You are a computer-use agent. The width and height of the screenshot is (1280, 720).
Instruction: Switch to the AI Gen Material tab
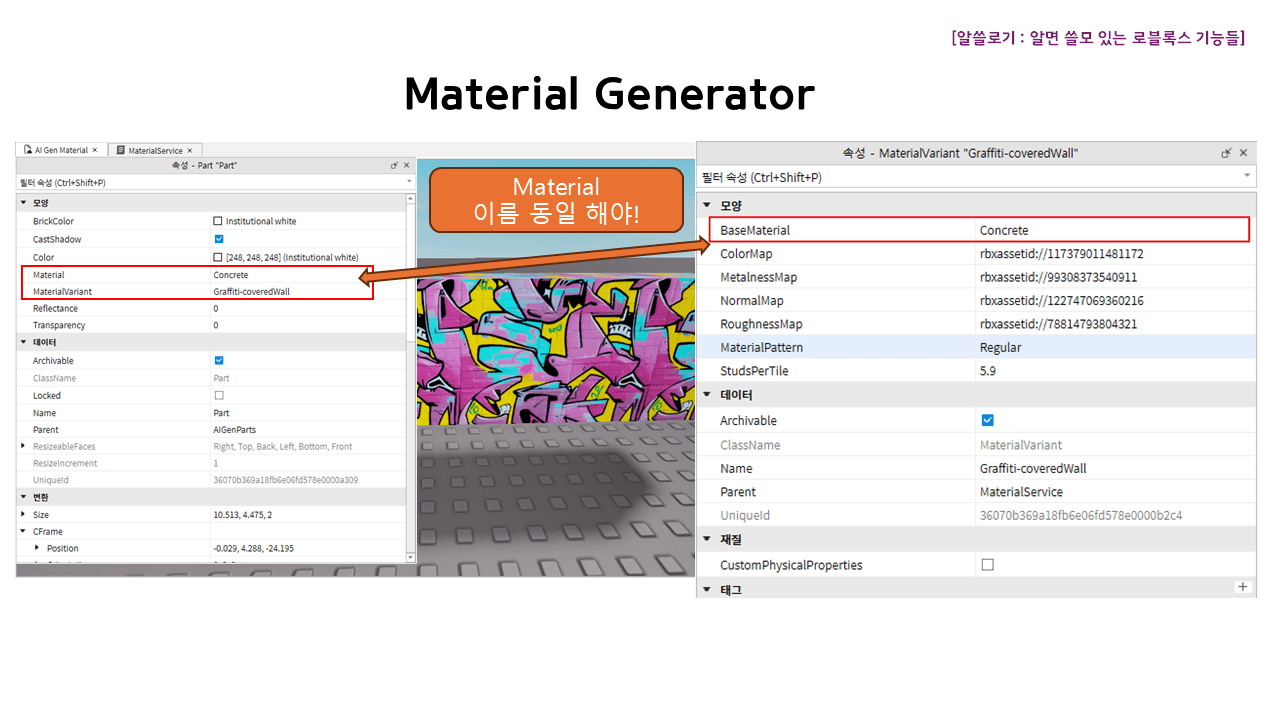pos(61,150)
